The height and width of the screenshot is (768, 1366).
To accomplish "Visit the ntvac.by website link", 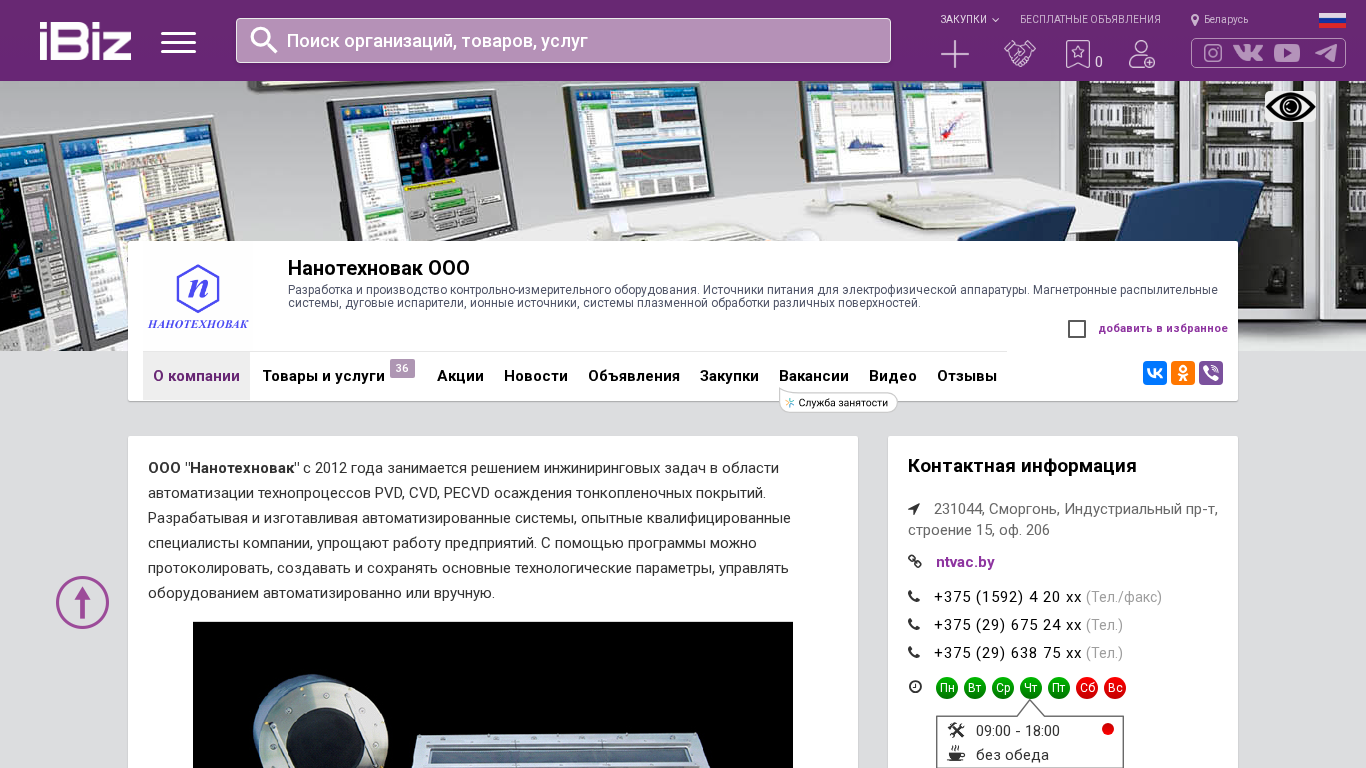I will (965, 562).
